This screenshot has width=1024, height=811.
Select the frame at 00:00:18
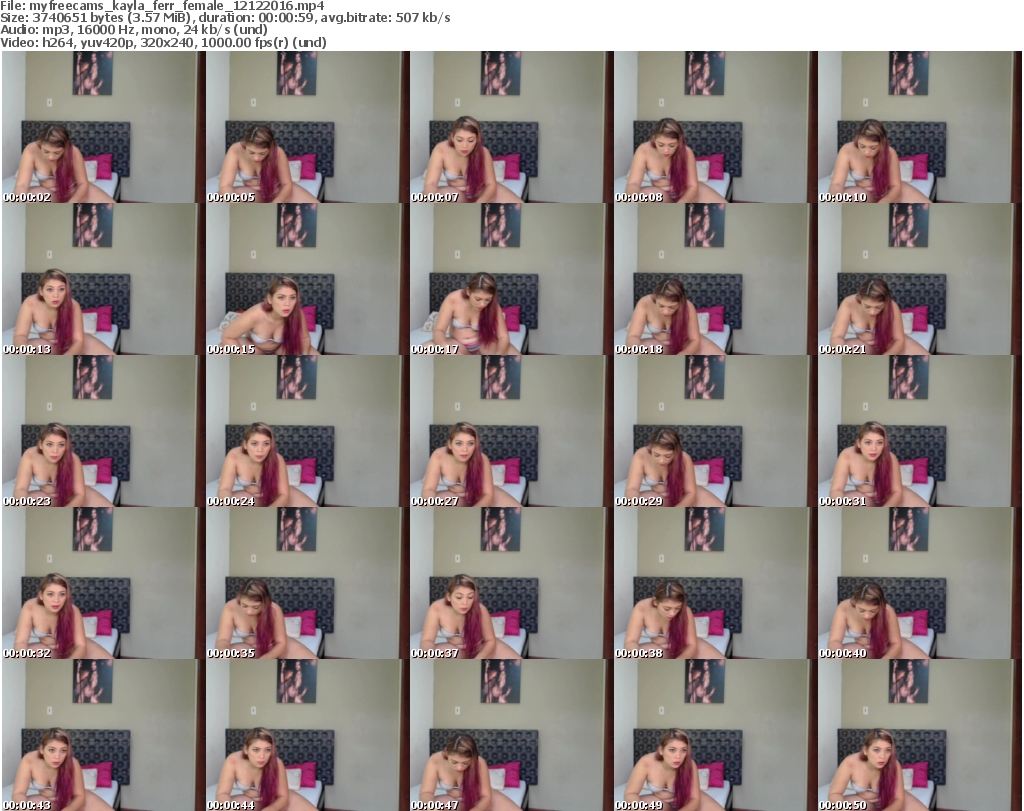tap(715, 279)
